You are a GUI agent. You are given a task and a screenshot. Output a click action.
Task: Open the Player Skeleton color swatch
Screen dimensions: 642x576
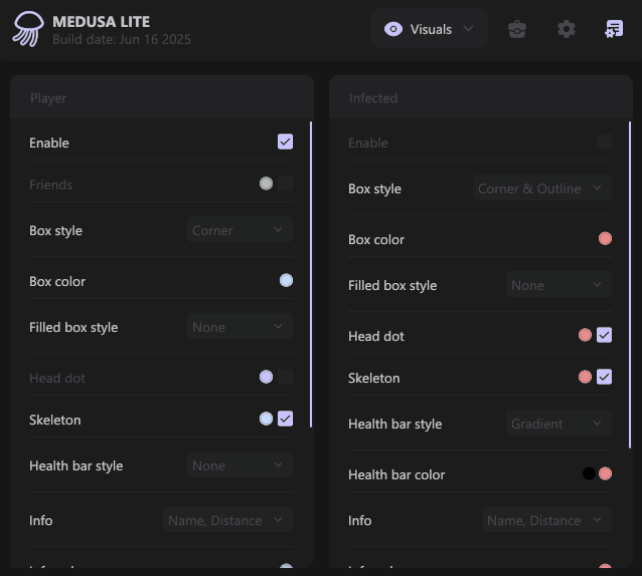(266, 419)
